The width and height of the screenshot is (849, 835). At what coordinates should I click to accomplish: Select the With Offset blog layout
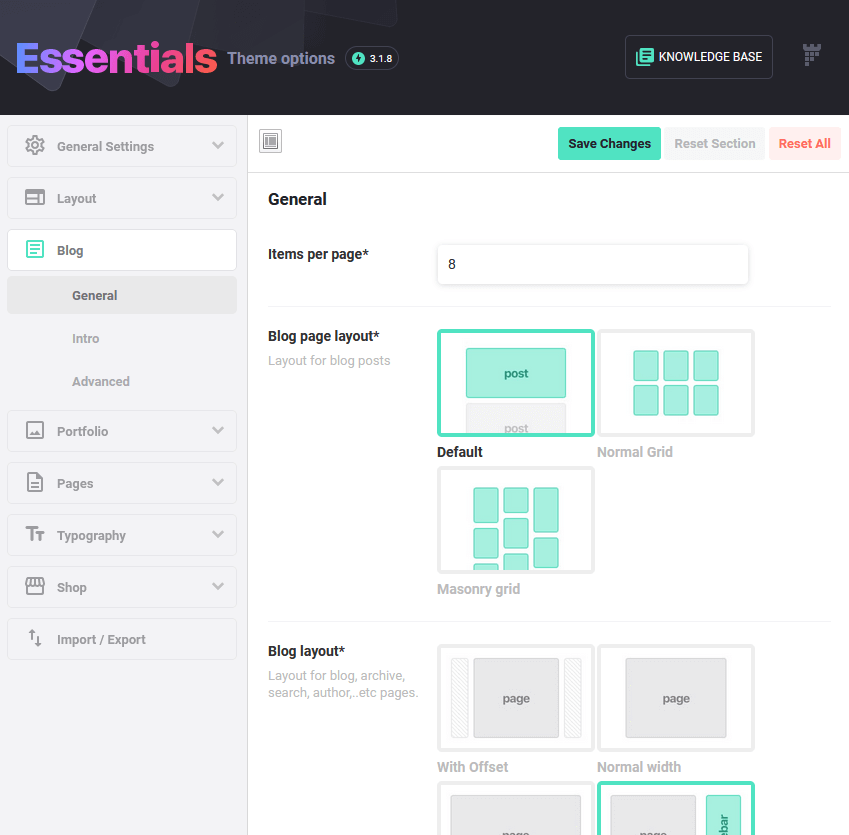515,698
